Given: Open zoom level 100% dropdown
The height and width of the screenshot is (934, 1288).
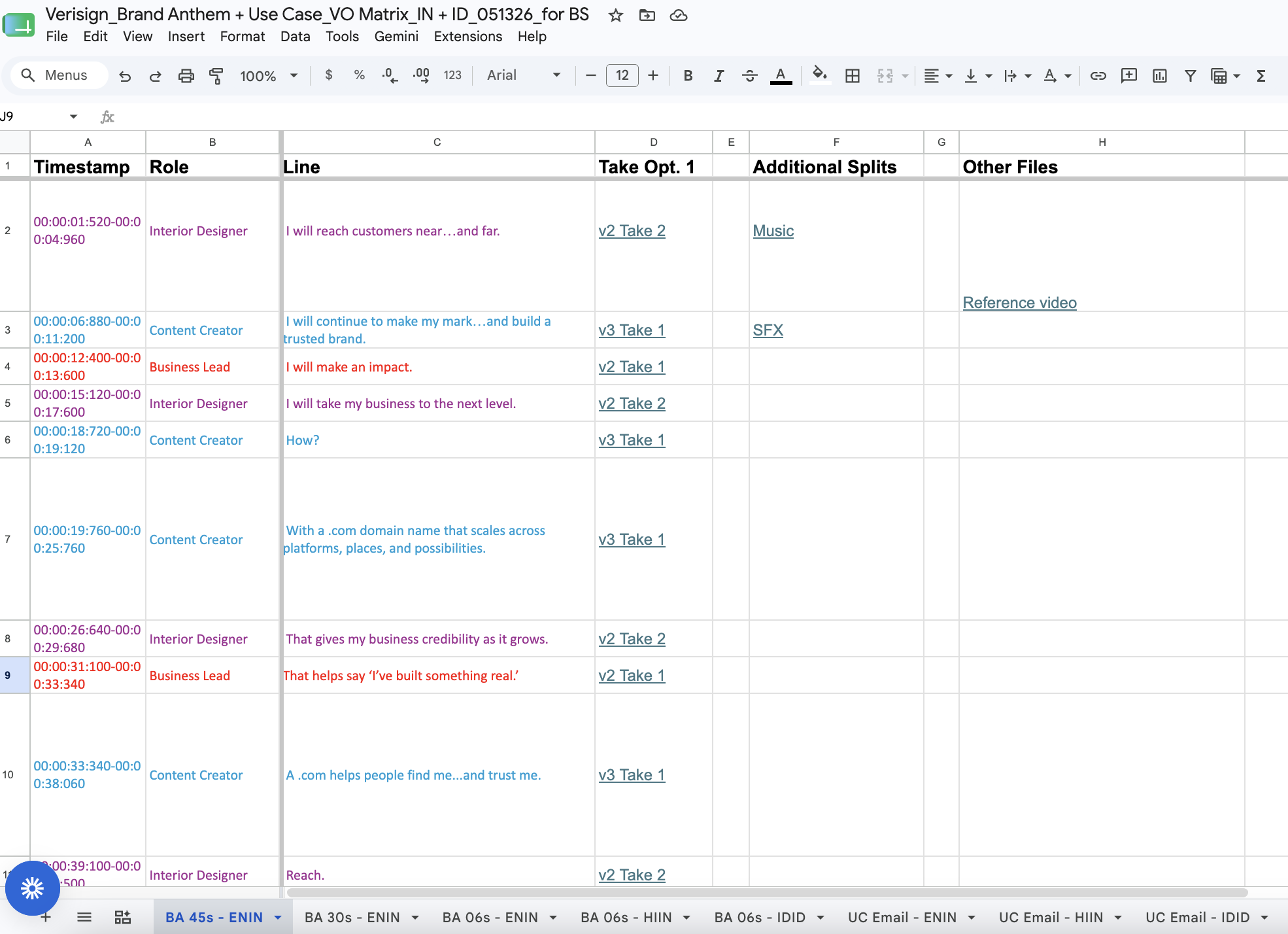Looking at the screenshot, I should (269, 76).
